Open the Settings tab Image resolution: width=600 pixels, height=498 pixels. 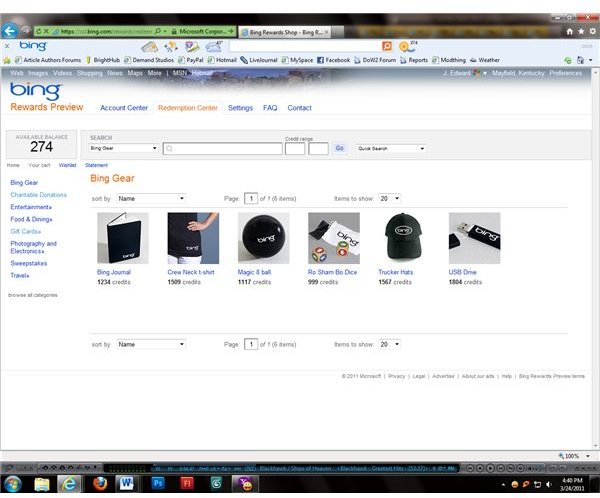coord(240,108)
